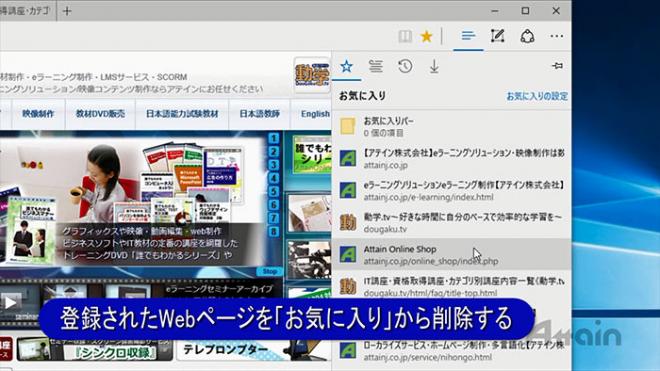Screen dimensions: 660x371
Task: Select slide number 4 in the banner
Action: pos(274,178)
